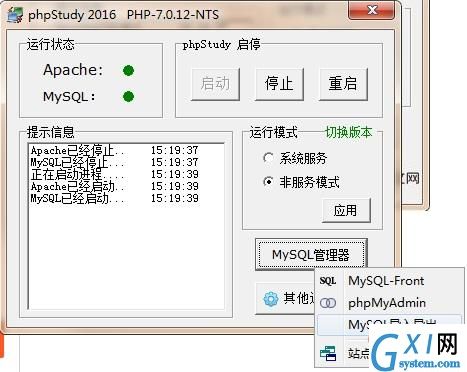
Task: Click the MySQL green status indicator
Action: pos(128,97)
